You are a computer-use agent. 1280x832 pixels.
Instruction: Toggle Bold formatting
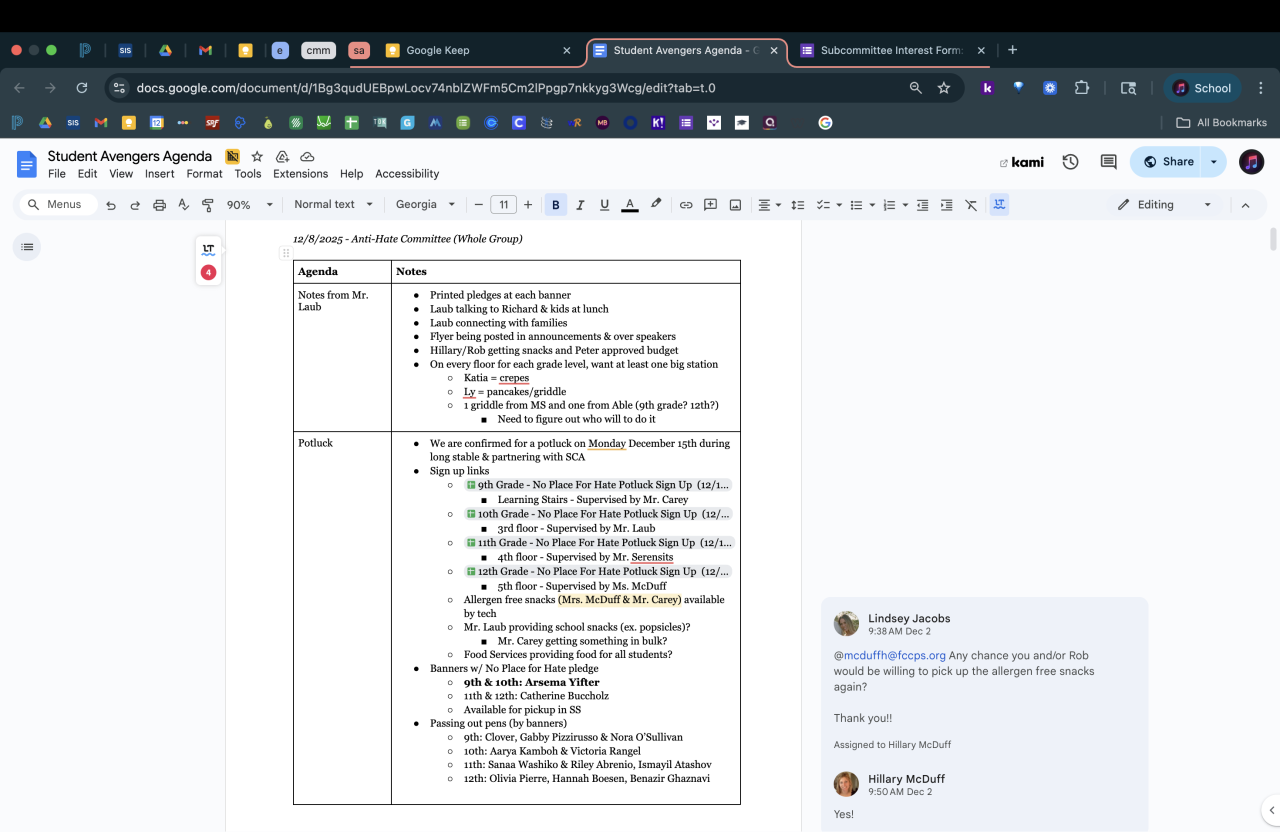coord(556,205)
